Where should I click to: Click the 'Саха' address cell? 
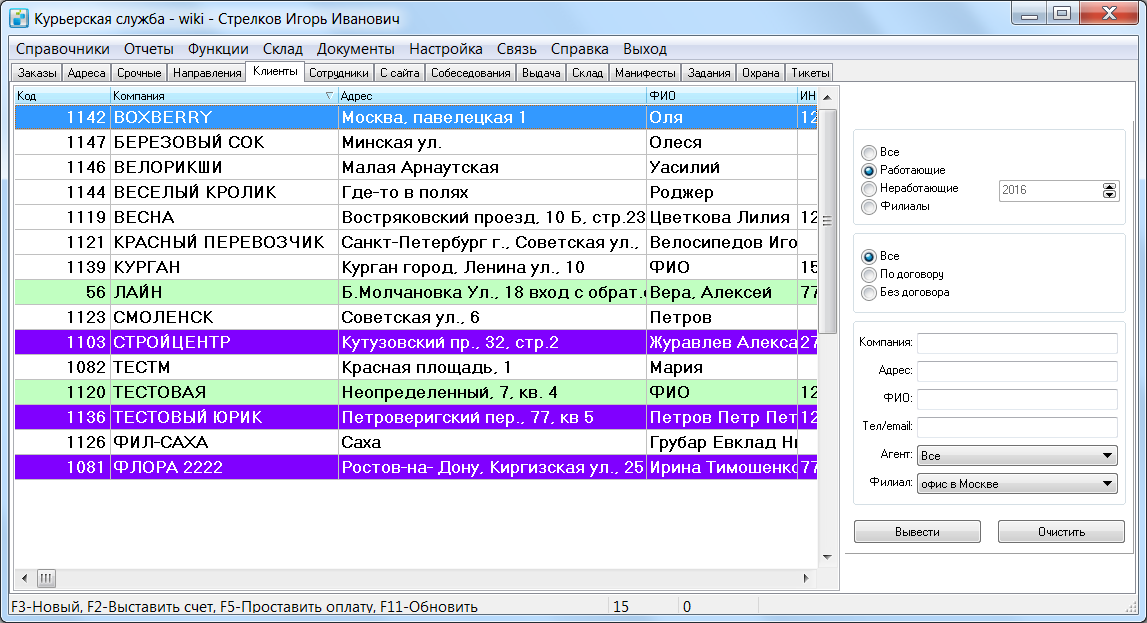(x=492, y=442)
